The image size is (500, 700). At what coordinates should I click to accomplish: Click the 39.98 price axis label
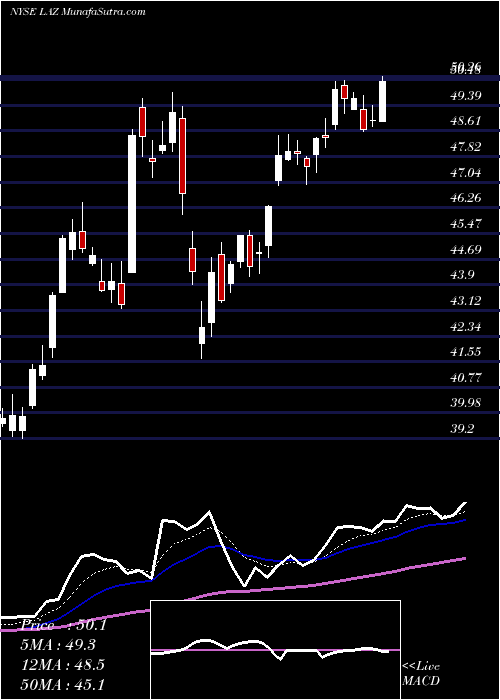(x=466, y=403)
